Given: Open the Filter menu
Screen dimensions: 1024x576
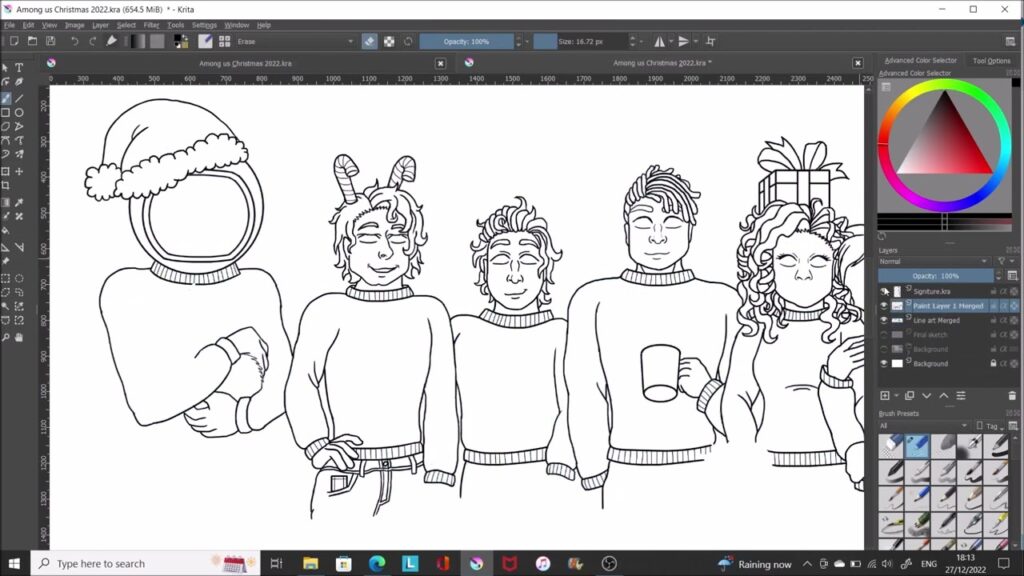Looking at the screenshot, I should 151,25.
